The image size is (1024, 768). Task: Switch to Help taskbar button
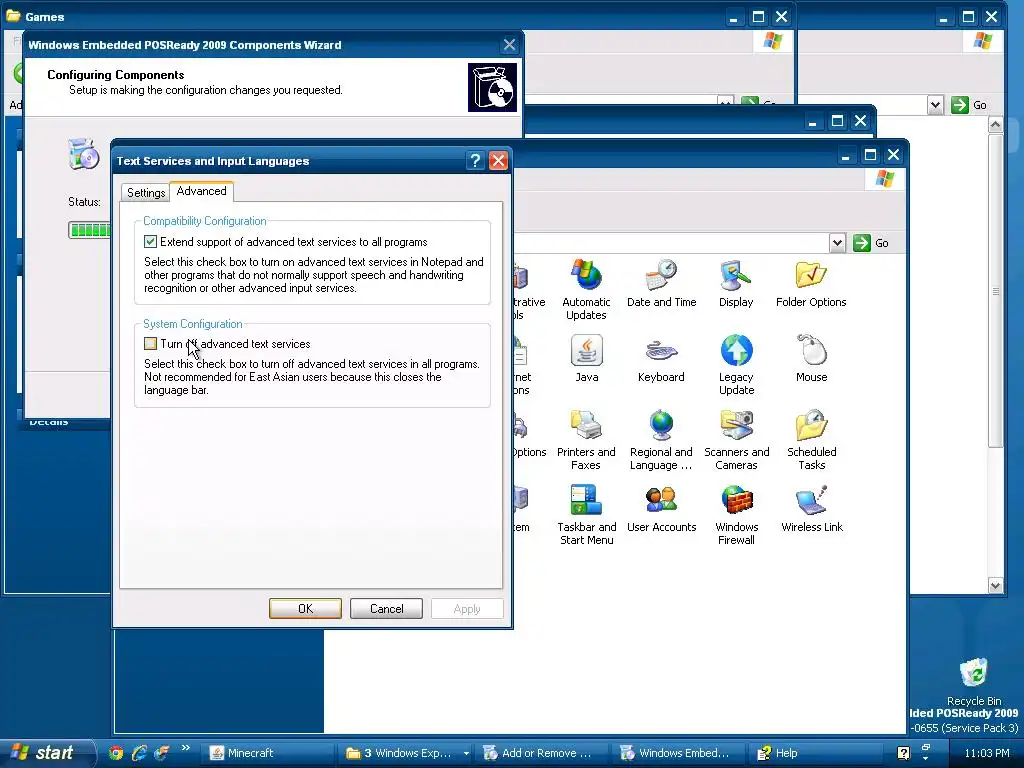tap(814, 753)
